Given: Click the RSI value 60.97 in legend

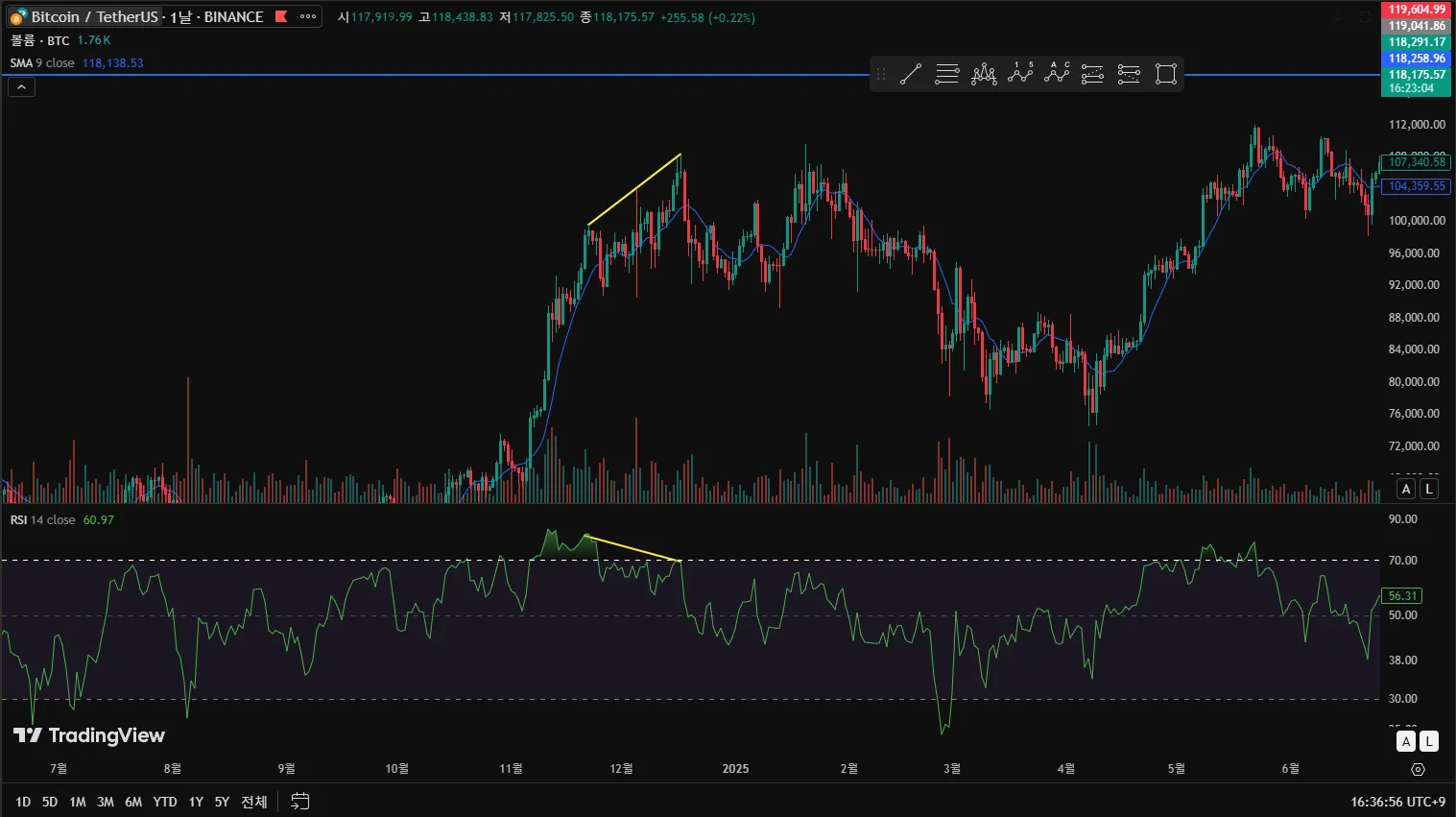Looking at the screenshot, I should (x=98, y=520).
